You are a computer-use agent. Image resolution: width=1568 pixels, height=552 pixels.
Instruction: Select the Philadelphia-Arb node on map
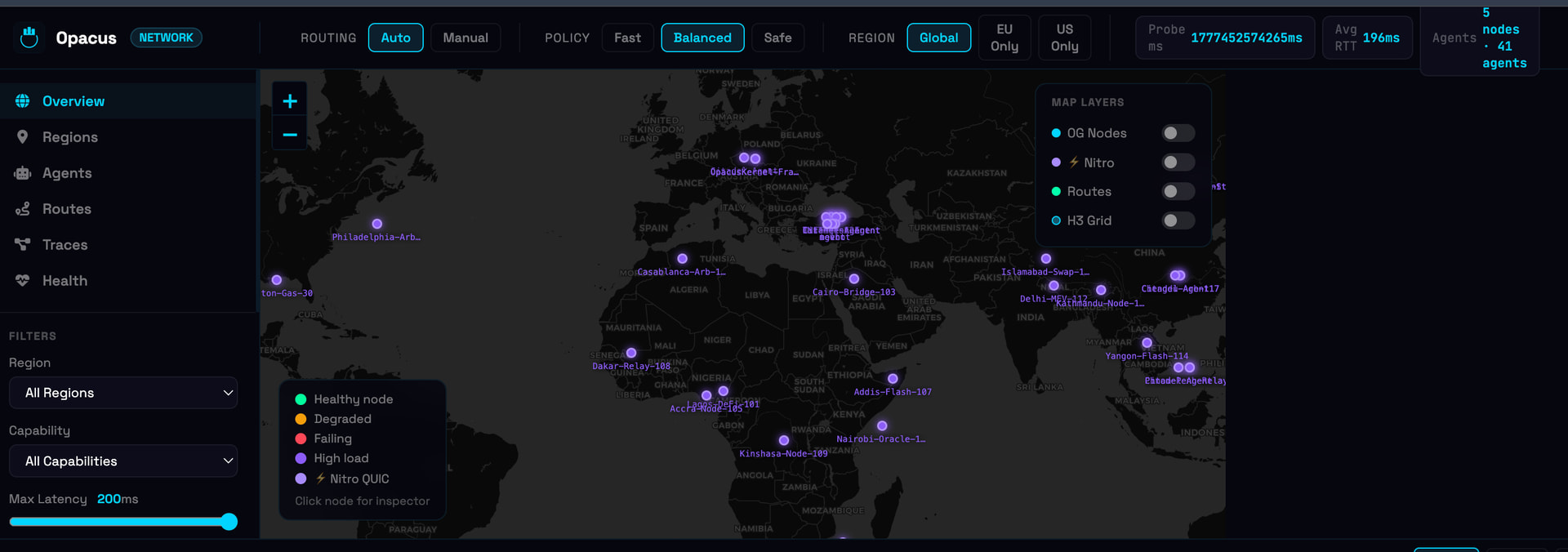[x=376, y=224]
